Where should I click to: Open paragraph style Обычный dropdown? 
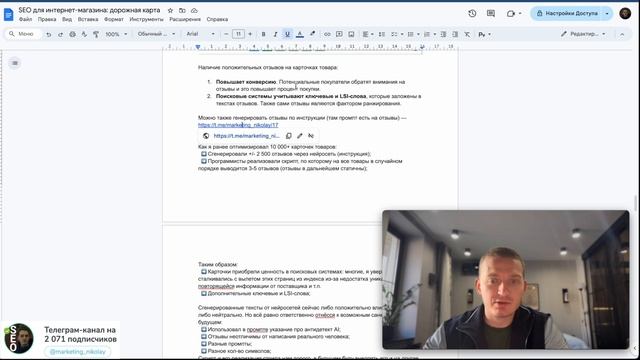coord(156,34)
